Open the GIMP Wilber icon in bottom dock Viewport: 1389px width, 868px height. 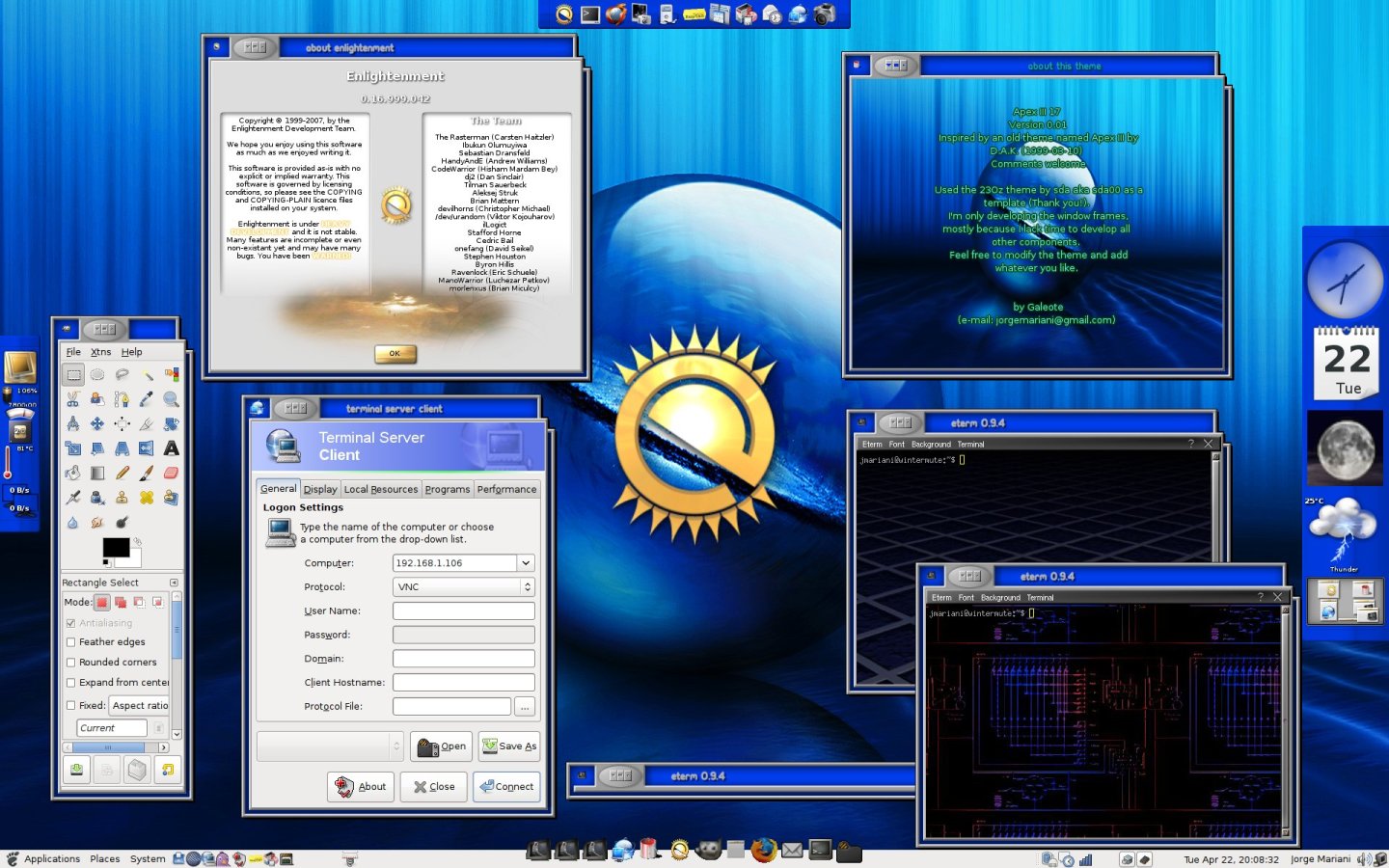[709, 850]
